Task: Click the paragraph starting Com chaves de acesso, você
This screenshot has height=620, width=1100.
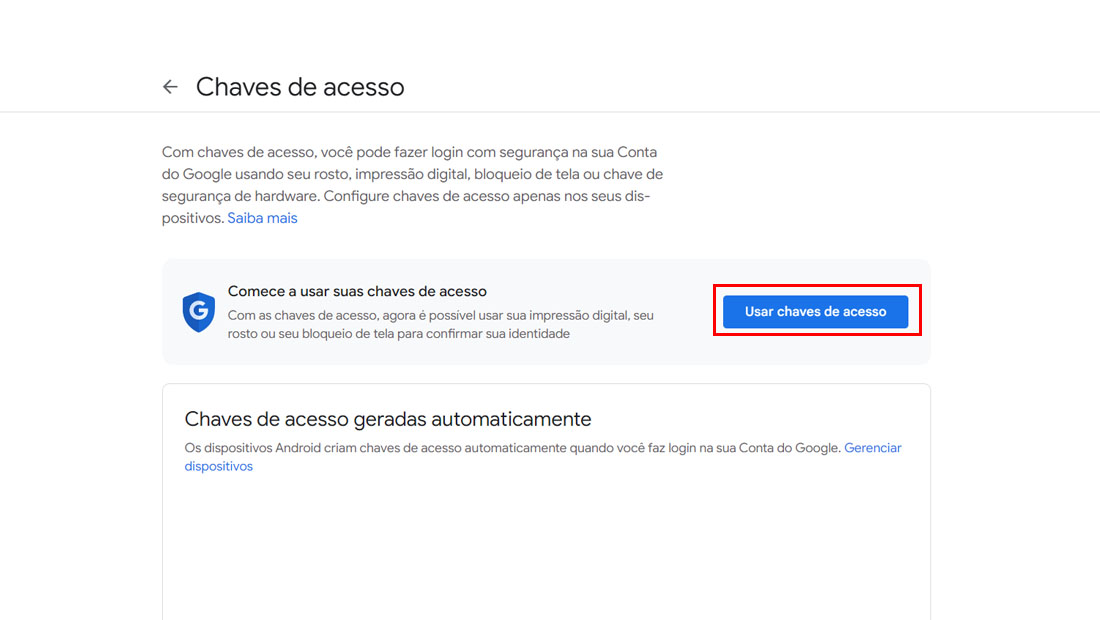Action: click(x=412, y=185)
